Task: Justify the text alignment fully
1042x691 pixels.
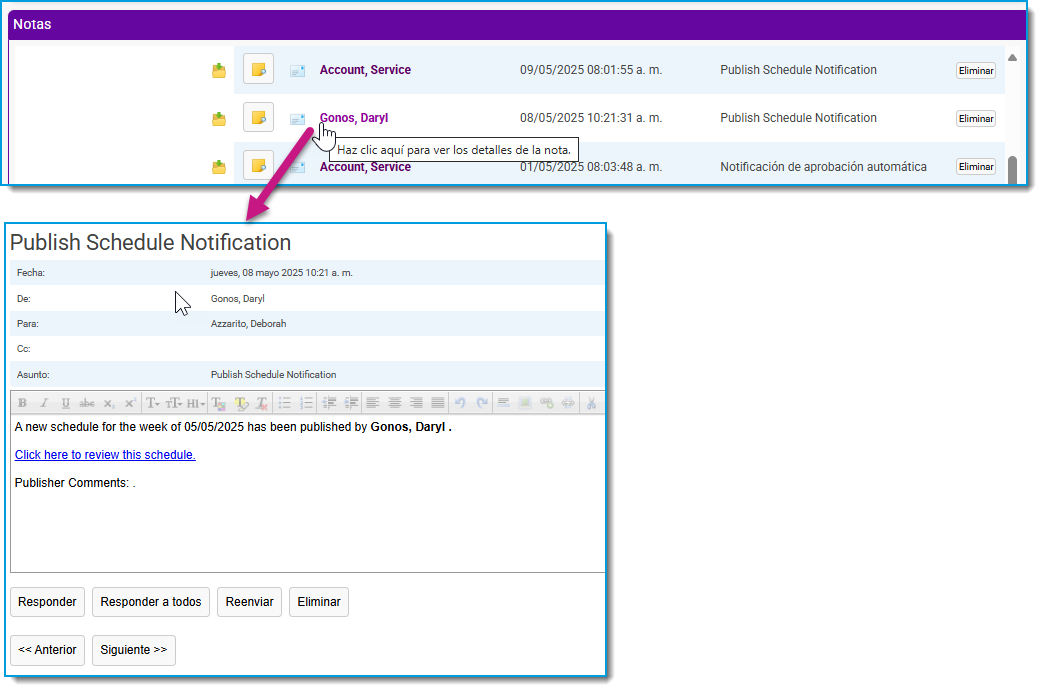Action: pos(438,403)
